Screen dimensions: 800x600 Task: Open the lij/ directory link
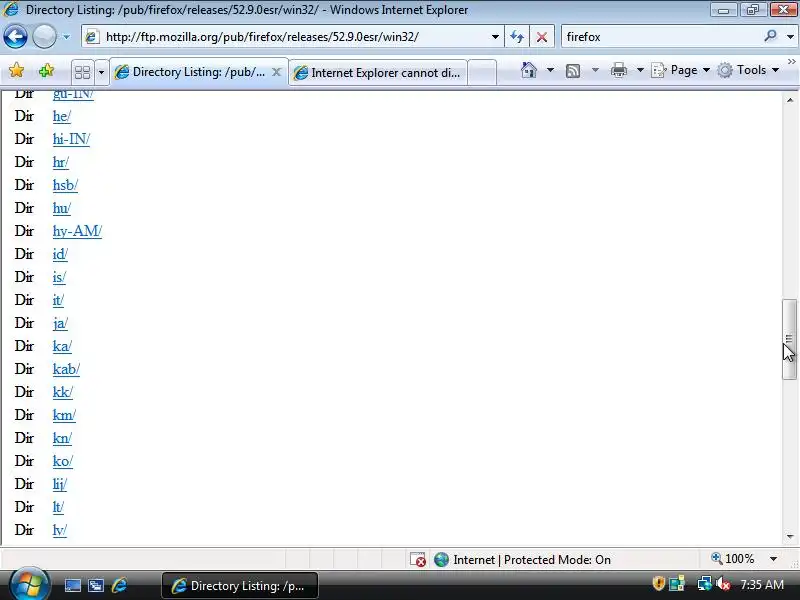pyautogui.click(x=60, y=484)
